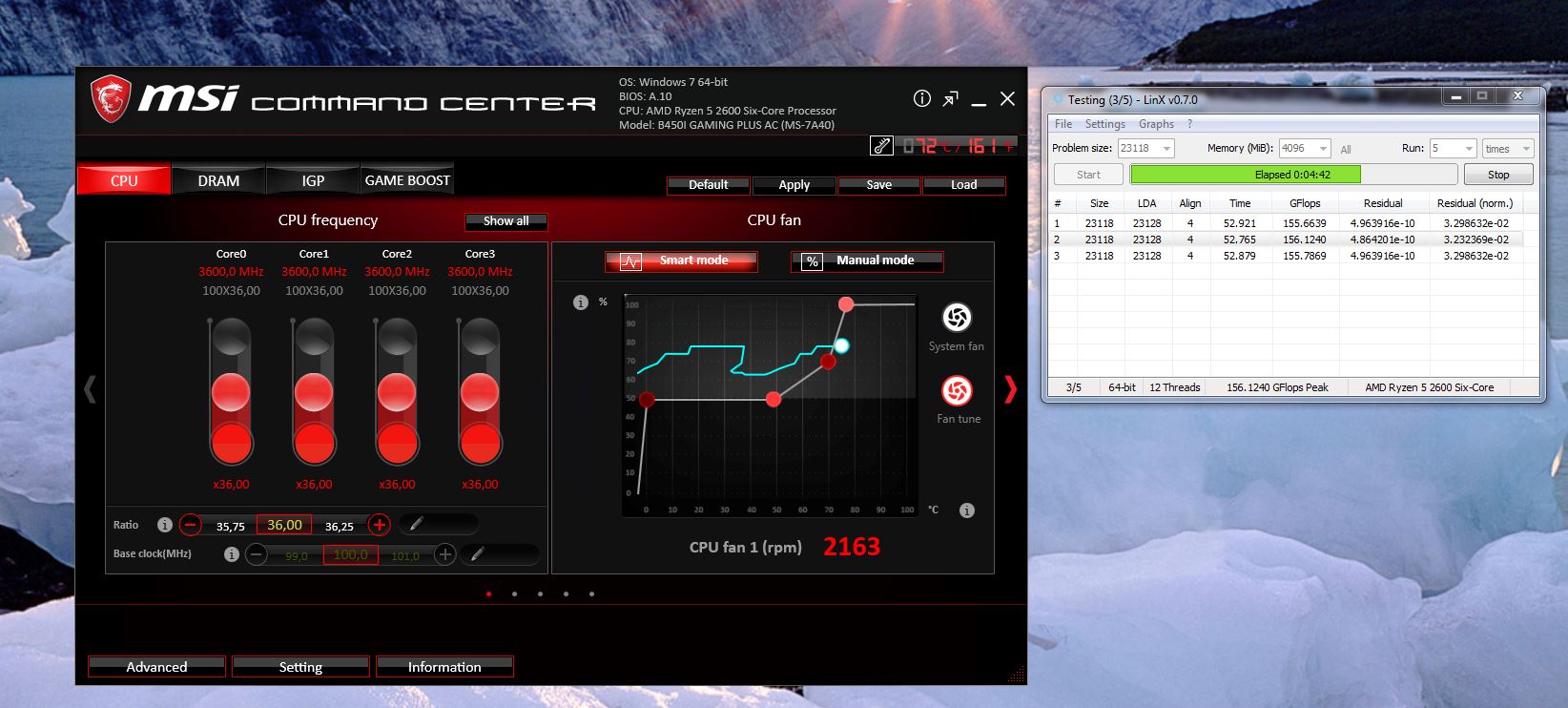Open the Setting section
The width and height of the screenshot is (1568, 708).
[x=300, y=667]
